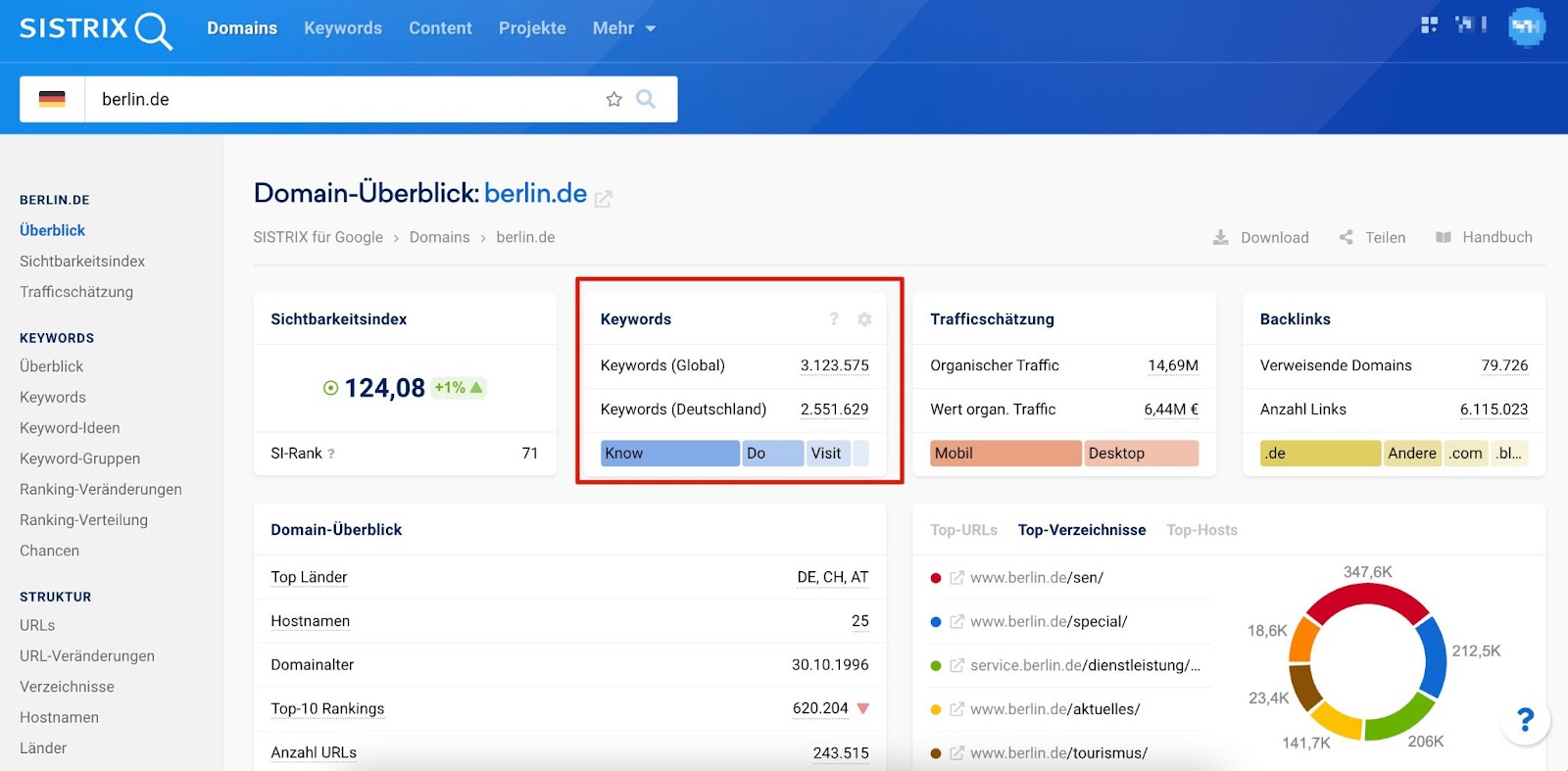Click the search magnifier icon in the search bar
The image size is (1568, 771).
646,99
